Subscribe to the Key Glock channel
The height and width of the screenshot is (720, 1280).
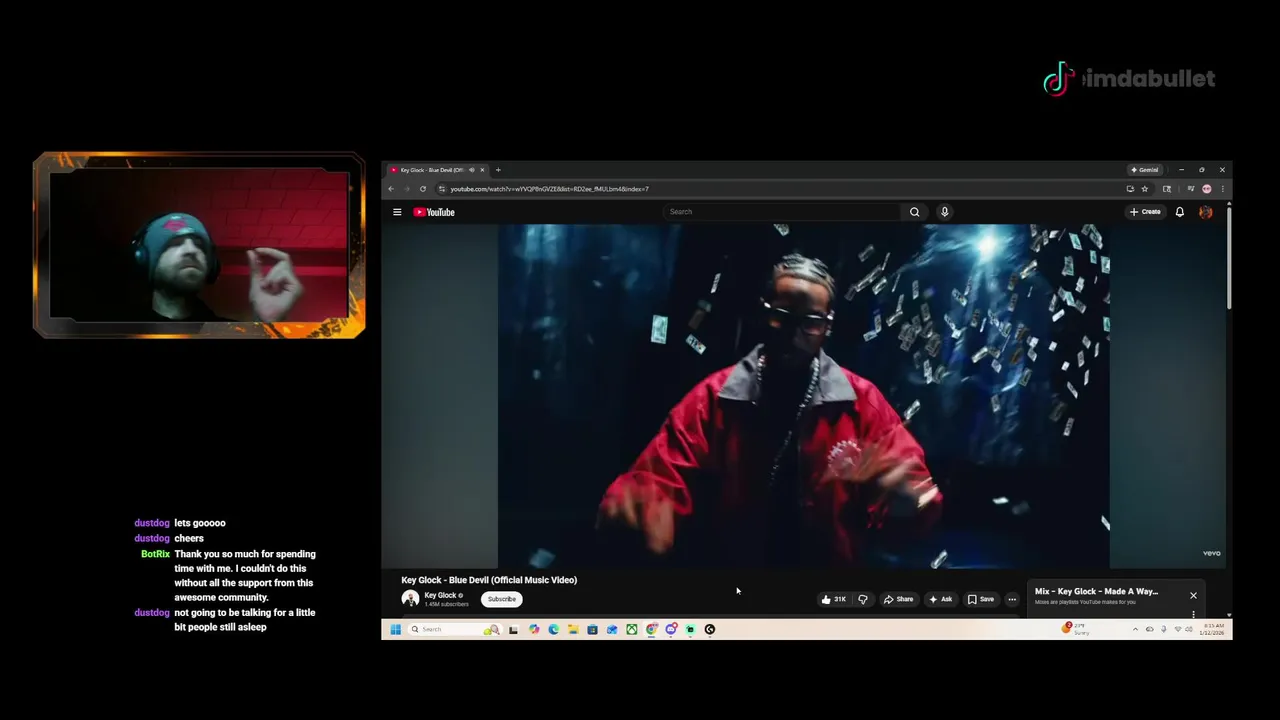[502, 599]
